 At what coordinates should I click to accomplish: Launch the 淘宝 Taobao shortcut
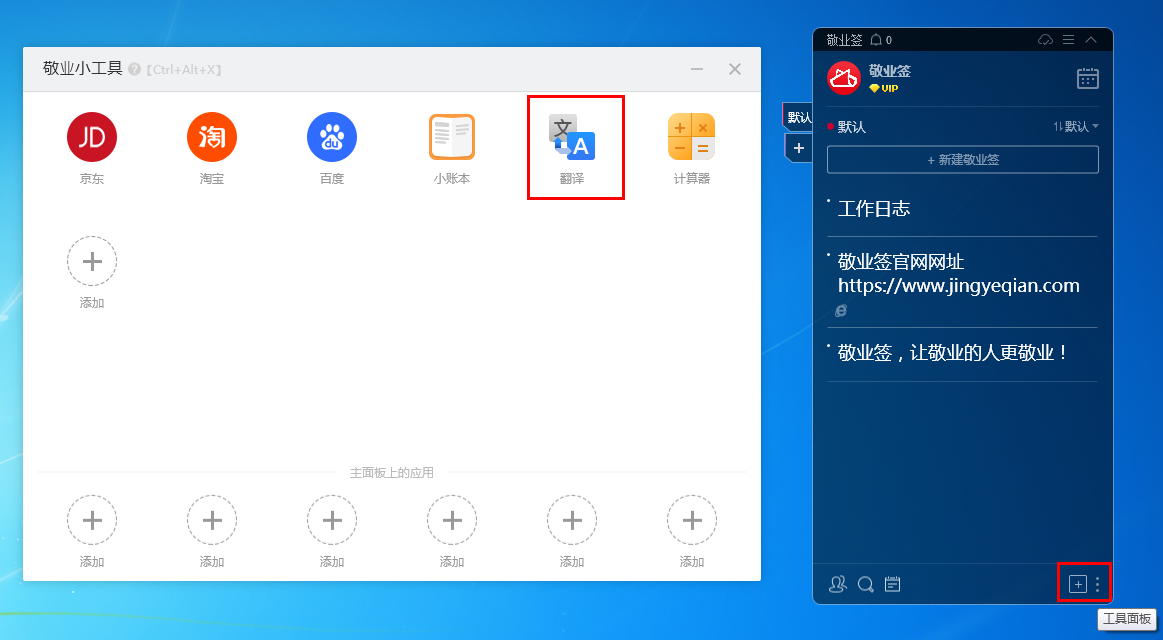point(211,137)
